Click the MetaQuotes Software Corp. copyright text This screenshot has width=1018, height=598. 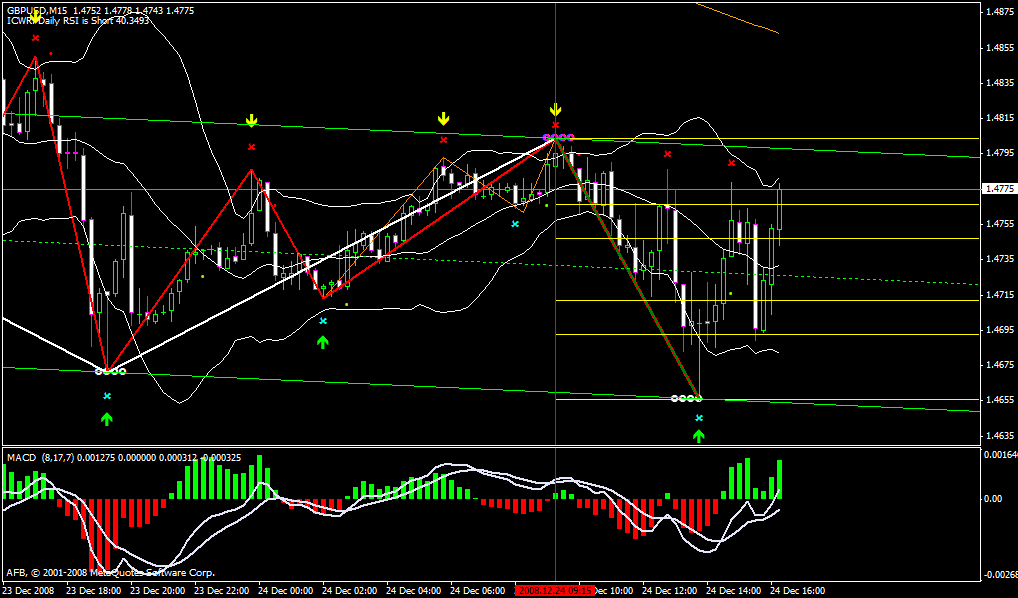110,573
